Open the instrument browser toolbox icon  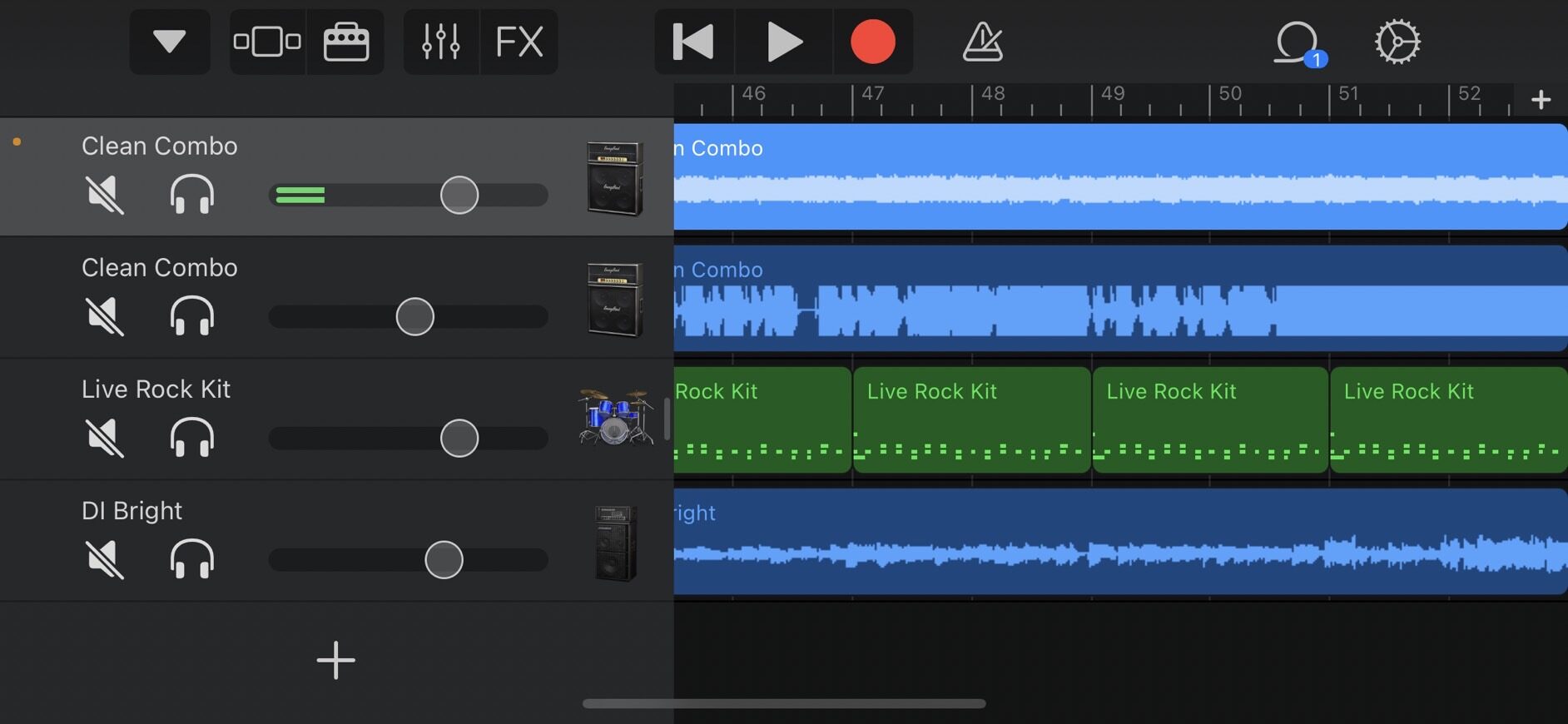tap(346, 42)
